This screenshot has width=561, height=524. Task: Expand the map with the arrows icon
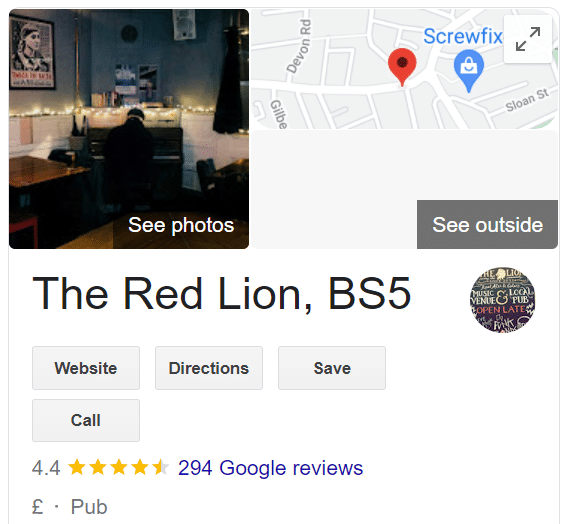coord(528,39)
